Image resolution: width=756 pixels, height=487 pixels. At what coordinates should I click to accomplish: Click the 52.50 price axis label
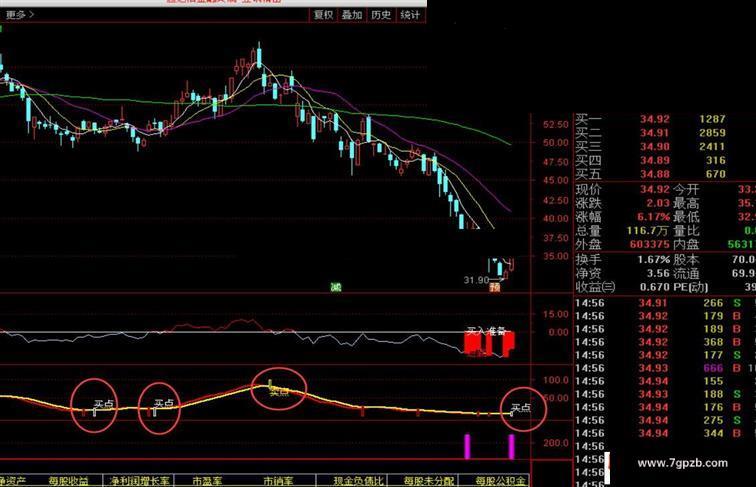556,124
